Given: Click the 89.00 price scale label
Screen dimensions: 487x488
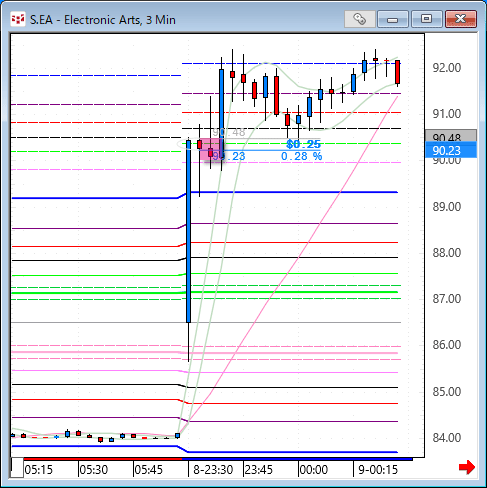Looking at the screenshot, I should pyautogui.click(x=447, y=207).
